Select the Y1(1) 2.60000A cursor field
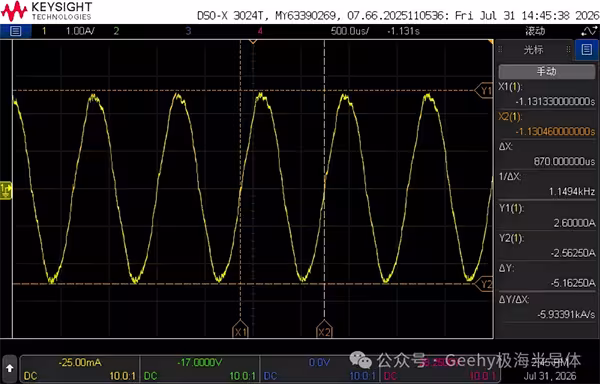The height and width of the screenshot is (384, 600). click(x=547, y=216)
